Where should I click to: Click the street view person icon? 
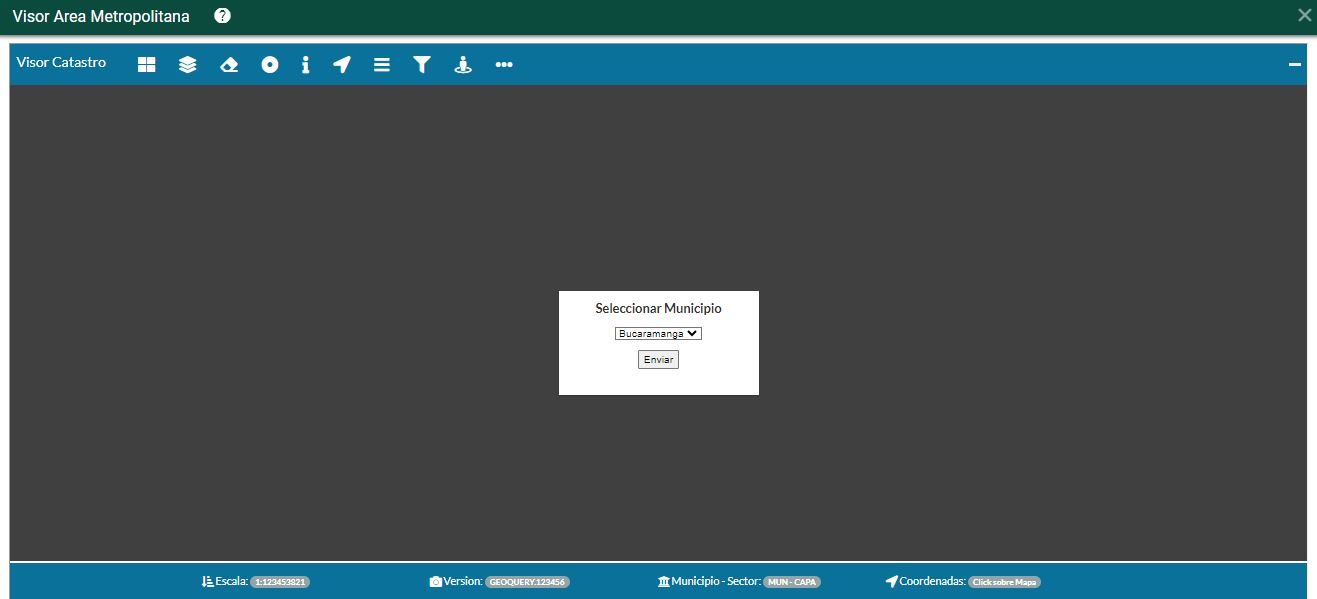(463, 64)
